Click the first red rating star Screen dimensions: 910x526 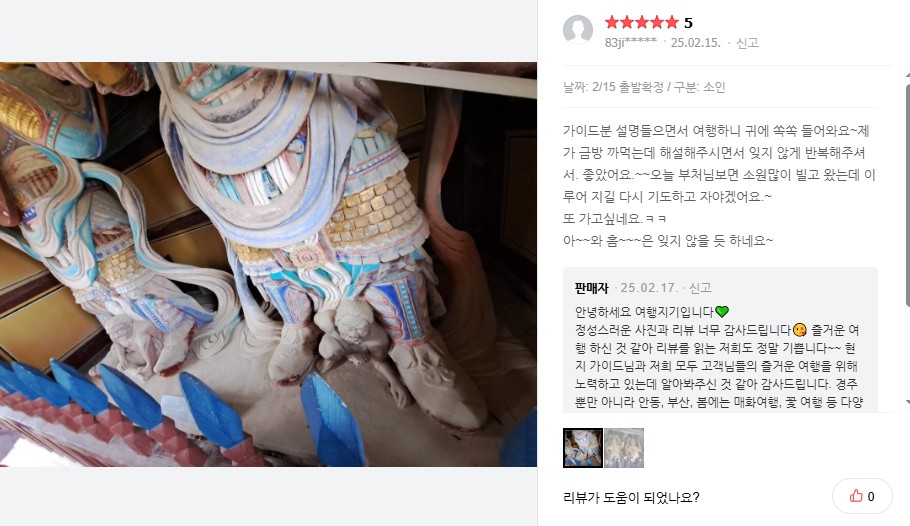(612, 23)
